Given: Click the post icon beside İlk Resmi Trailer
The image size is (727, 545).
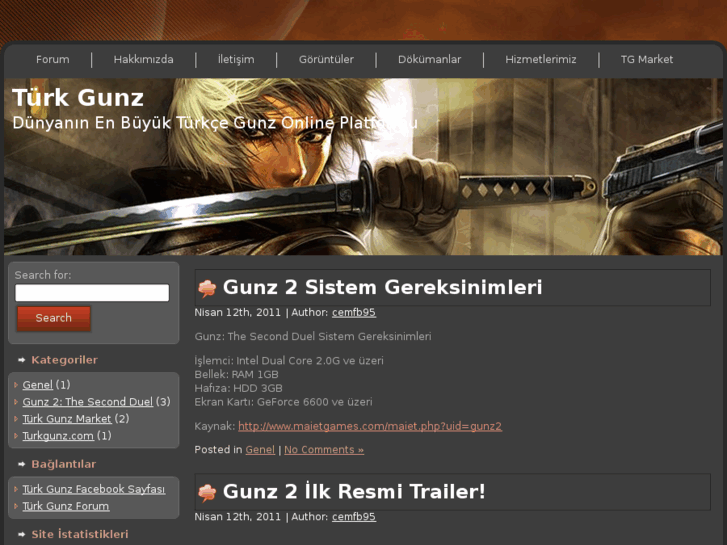Looking at the screenshot, I should click(207, 492).
